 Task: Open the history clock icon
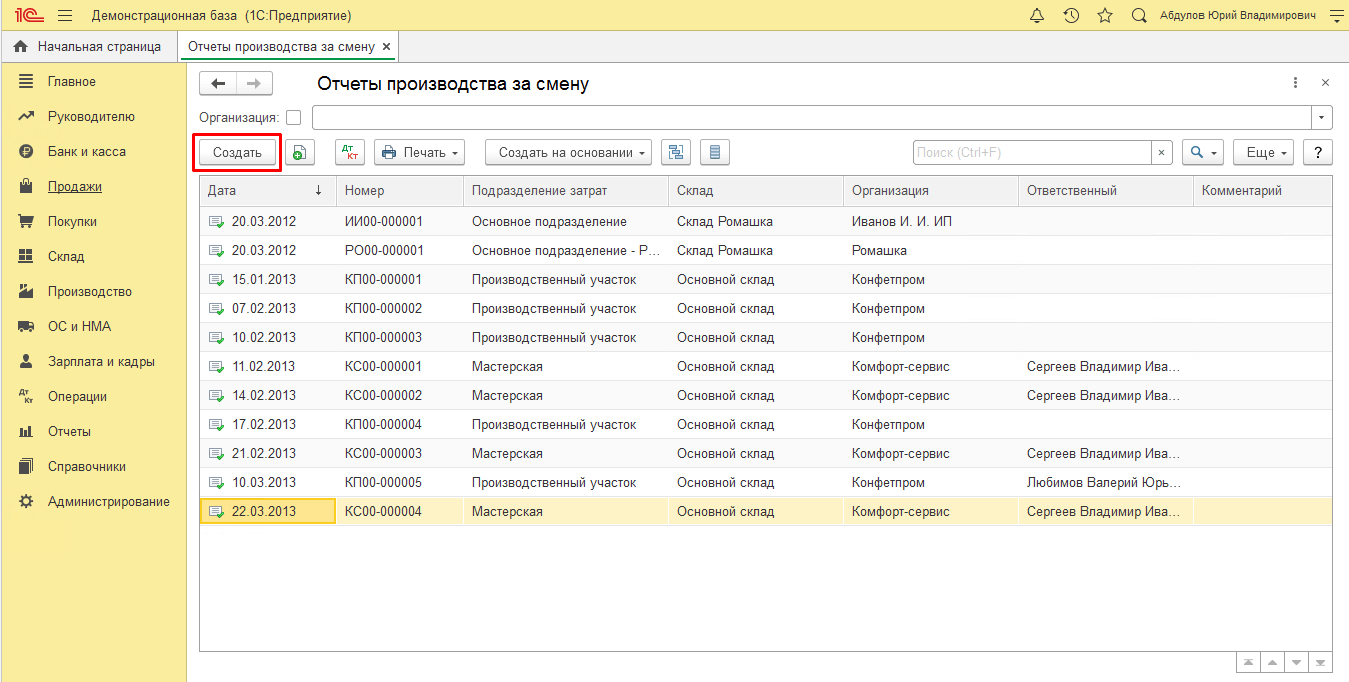coord(1071,16)
